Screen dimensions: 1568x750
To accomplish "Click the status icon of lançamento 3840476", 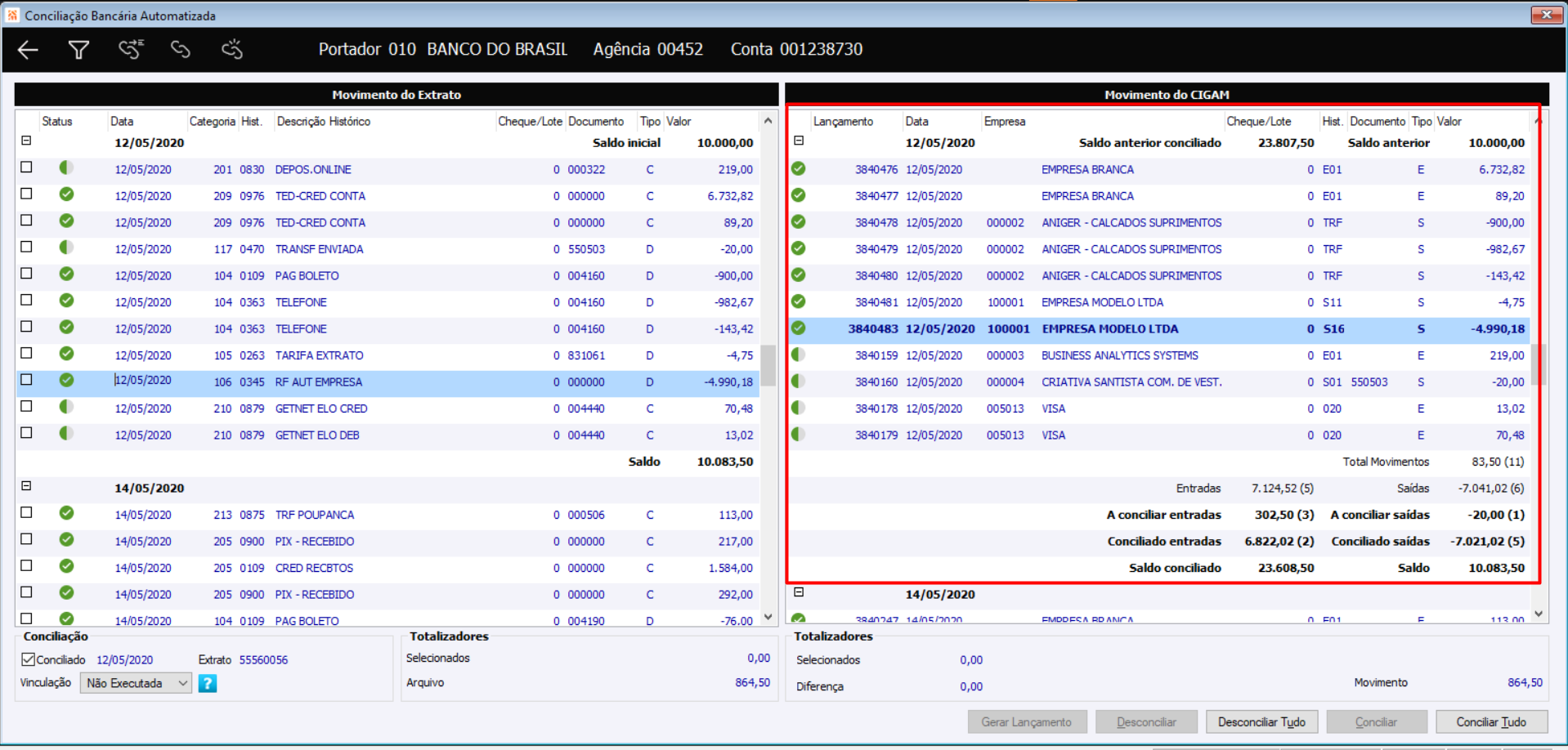I will pyautogui.click(x=798, y=168).
